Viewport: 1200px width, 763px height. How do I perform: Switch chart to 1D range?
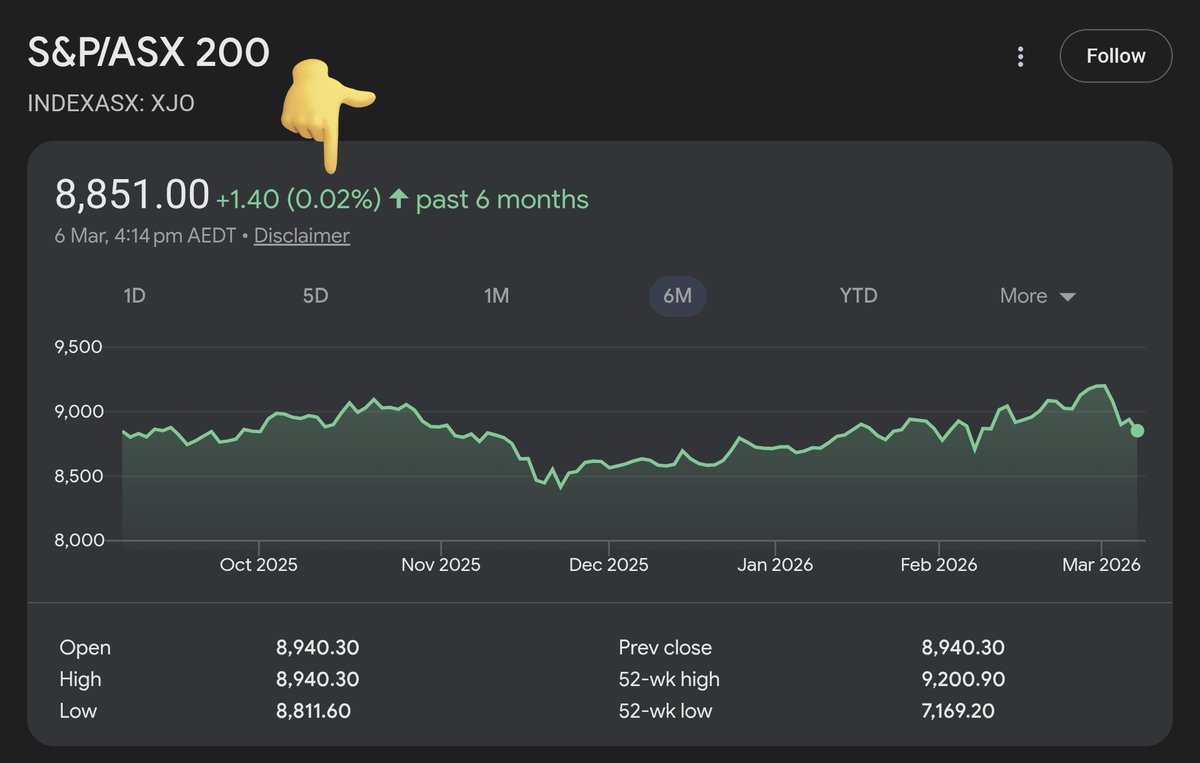coord(134,296)
